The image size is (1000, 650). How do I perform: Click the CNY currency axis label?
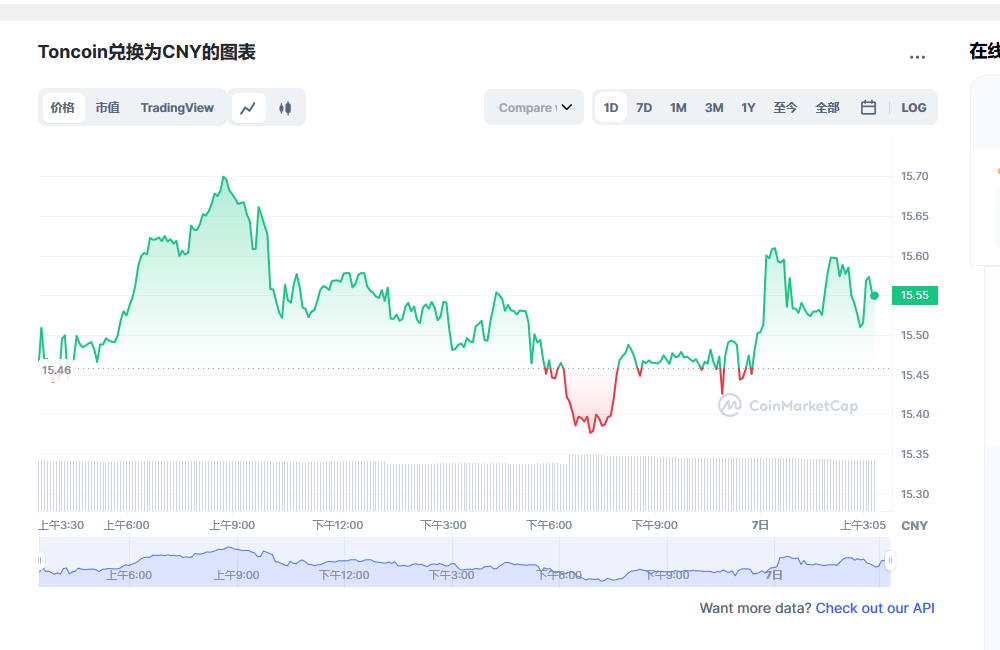click(x=914, y=526)
